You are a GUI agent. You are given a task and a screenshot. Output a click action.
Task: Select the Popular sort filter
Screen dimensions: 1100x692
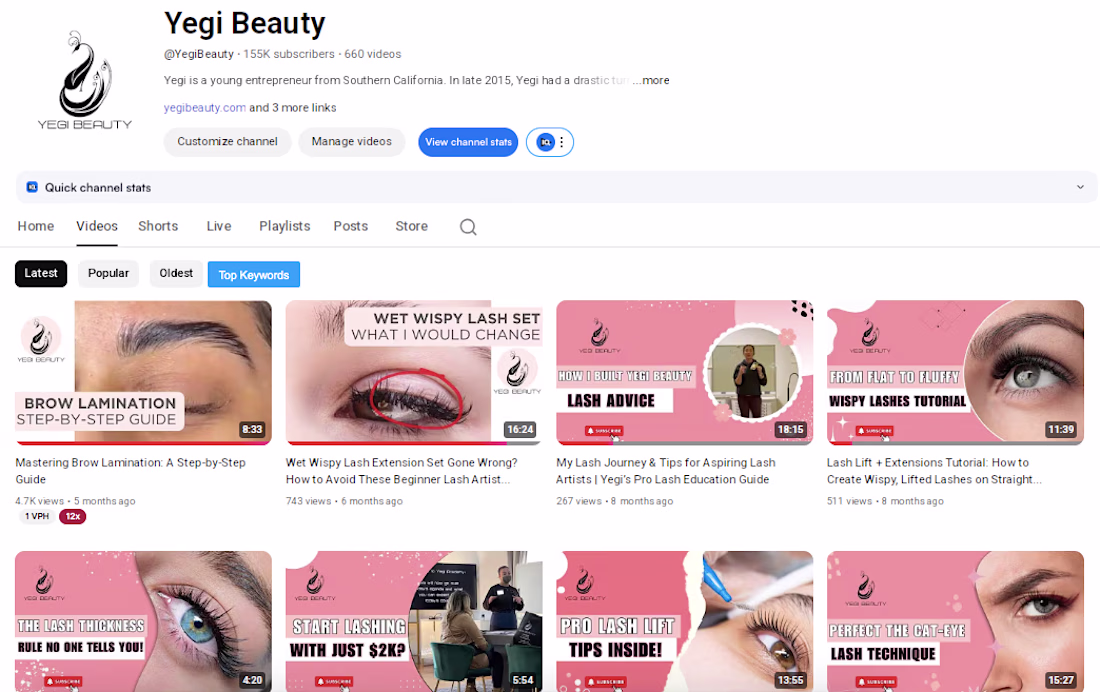pos(108,273)
